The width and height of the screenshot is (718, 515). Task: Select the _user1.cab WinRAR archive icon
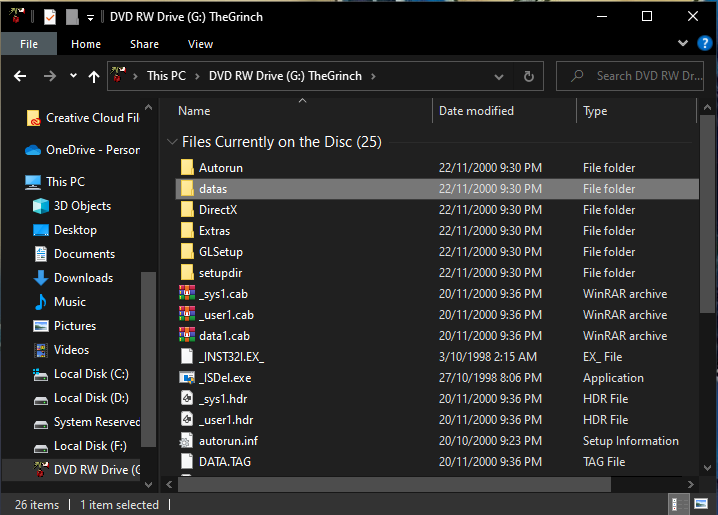(187, 314)
